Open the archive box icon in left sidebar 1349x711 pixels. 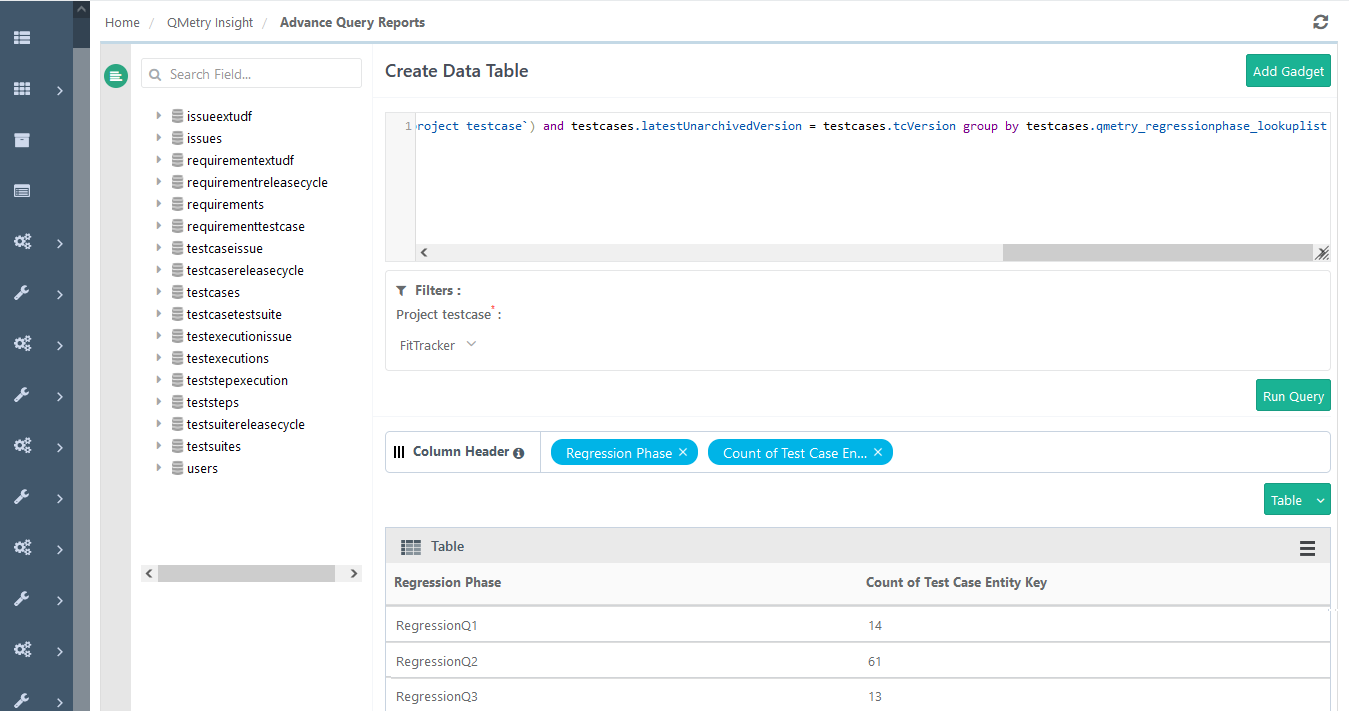(22, 140)
